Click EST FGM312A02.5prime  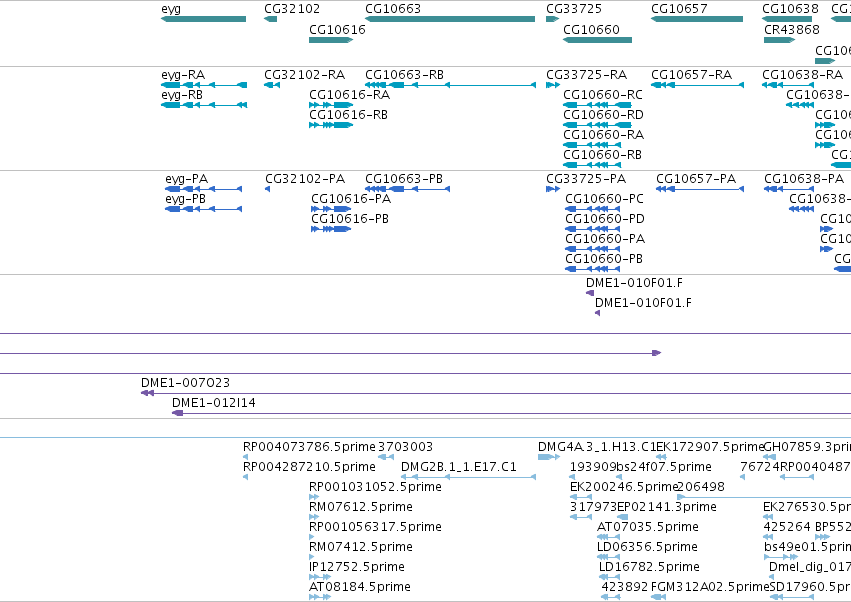[x=710, y=587]
